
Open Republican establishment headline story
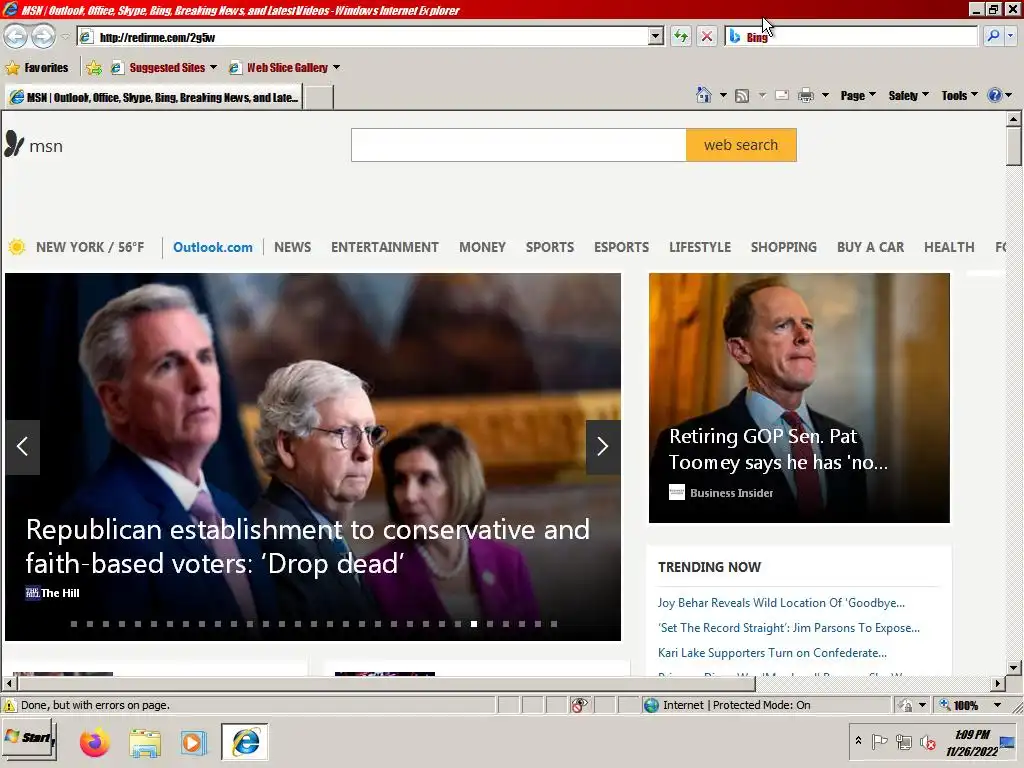(x=308, y=546)
